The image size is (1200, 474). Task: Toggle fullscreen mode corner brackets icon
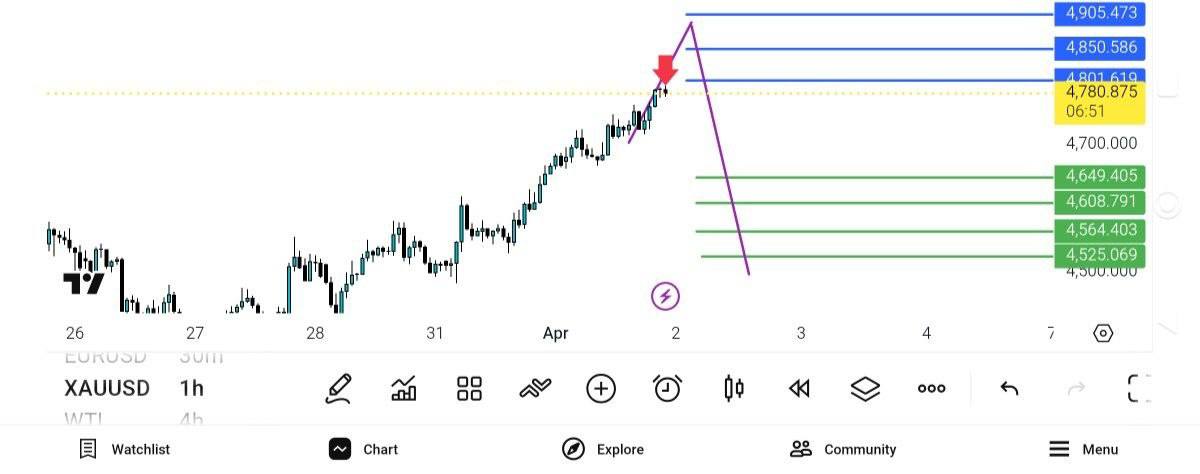tap(1139, 389)
